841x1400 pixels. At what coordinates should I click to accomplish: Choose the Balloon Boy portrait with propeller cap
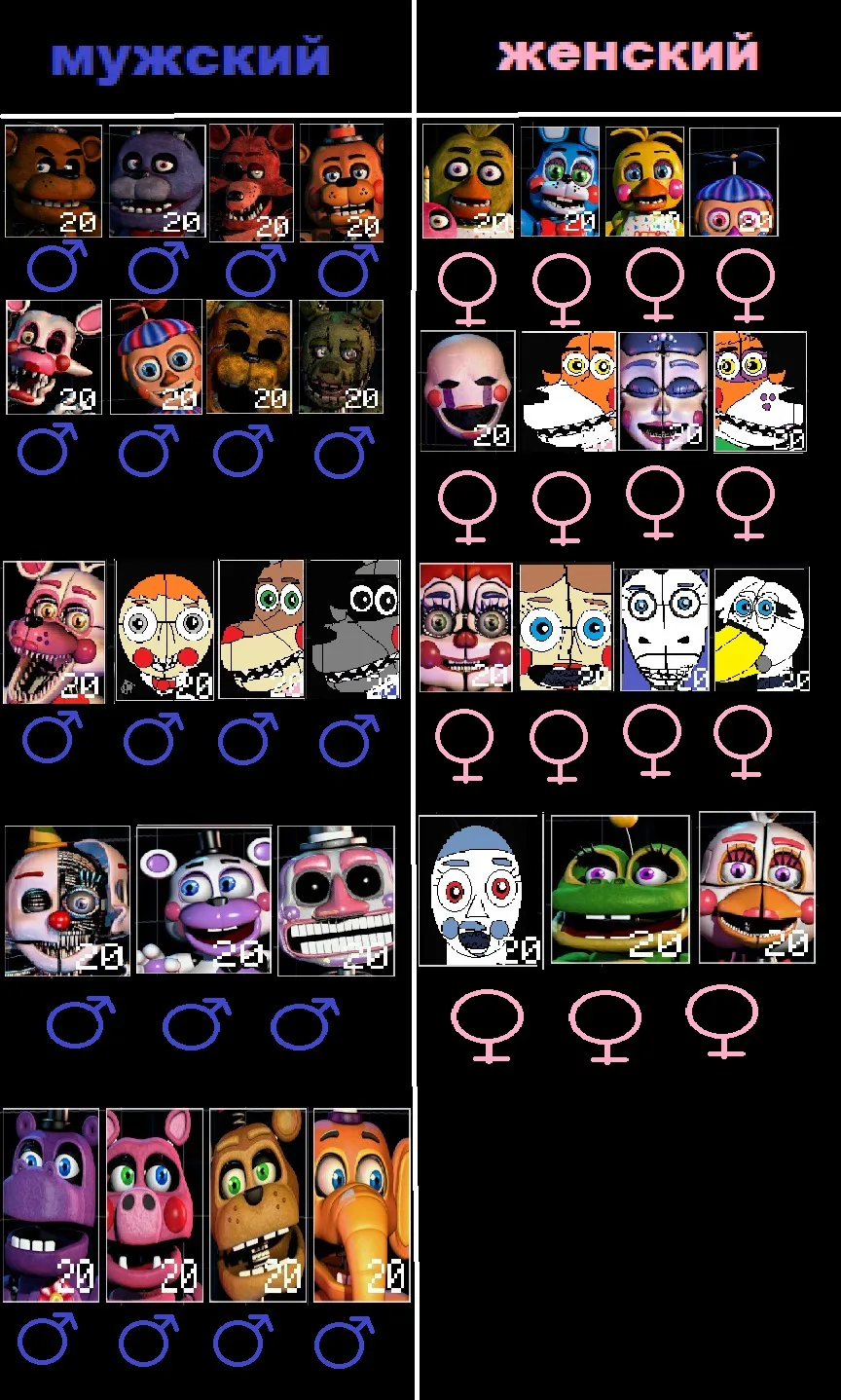[x=156, y=356]
